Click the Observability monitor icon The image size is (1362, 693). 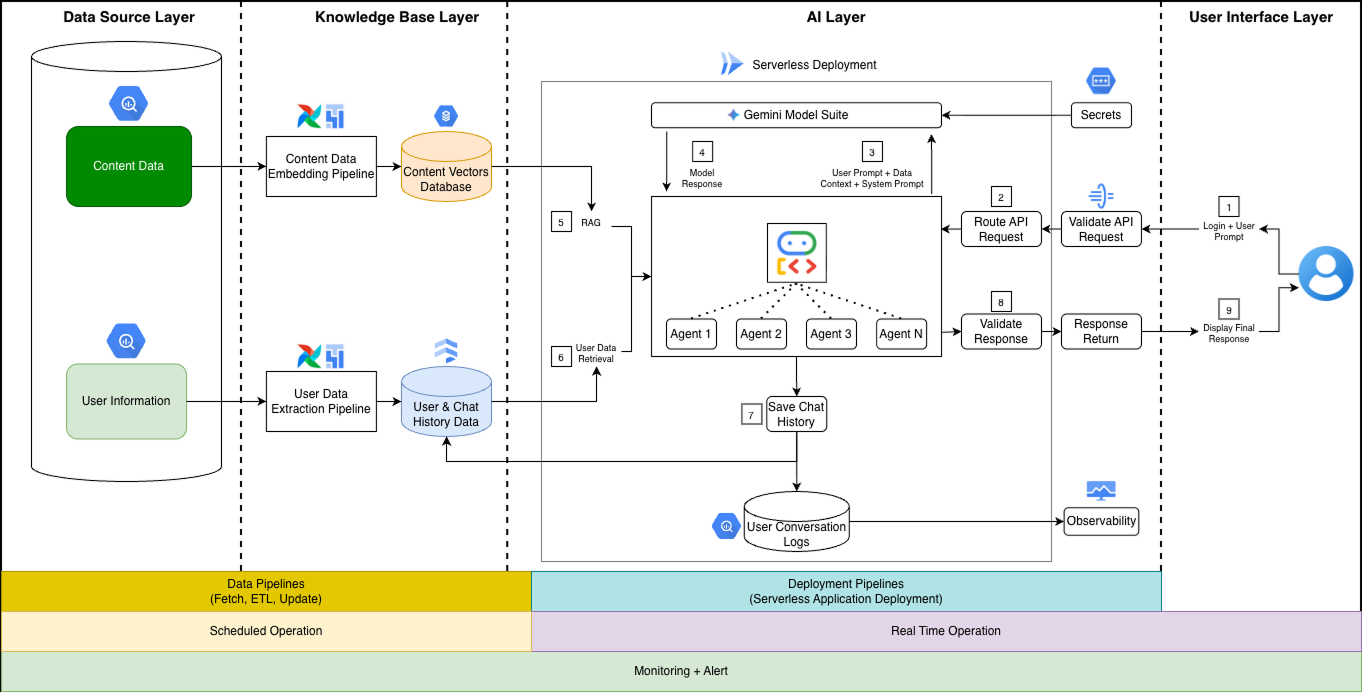(x=1101, y=490)
